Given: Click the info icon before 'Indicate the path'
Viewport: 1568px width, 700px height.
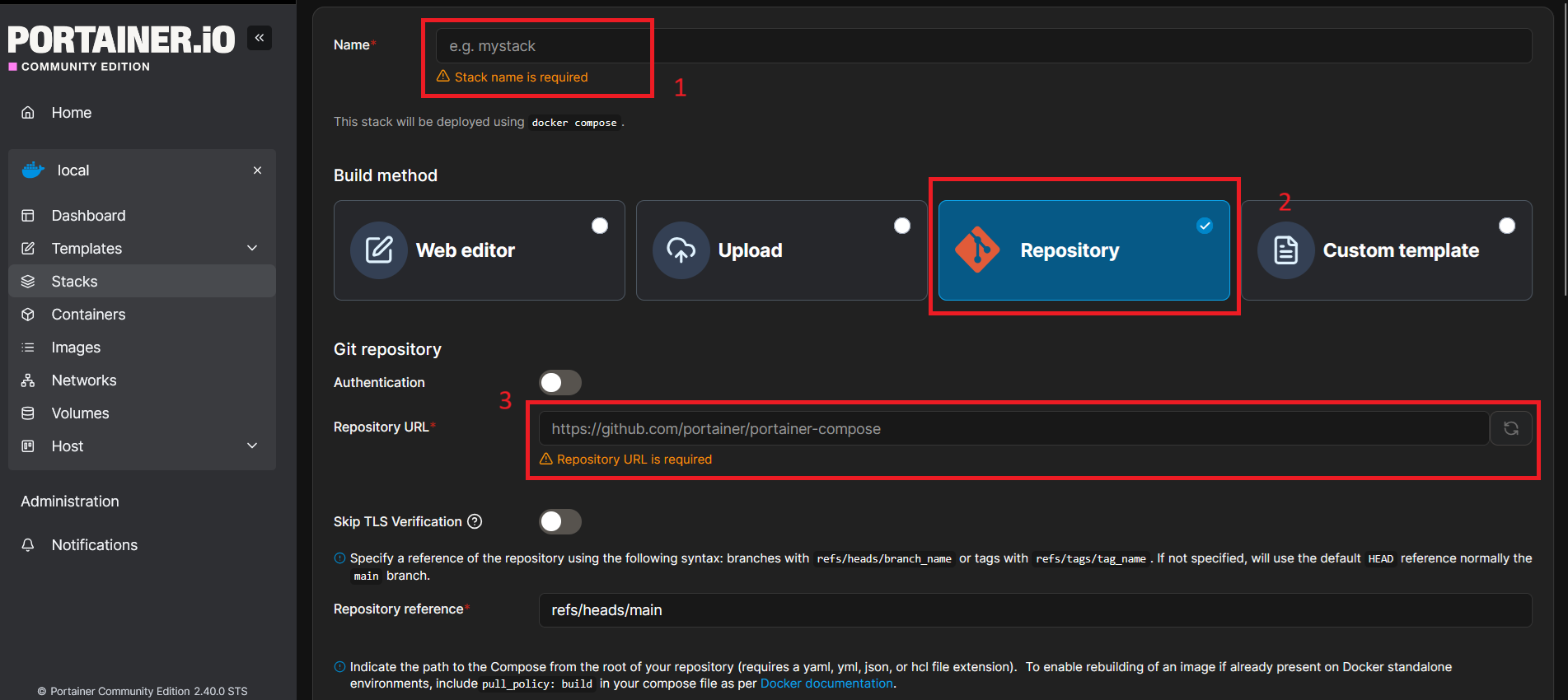Looking at the screenshot, I should click(339, 667).
